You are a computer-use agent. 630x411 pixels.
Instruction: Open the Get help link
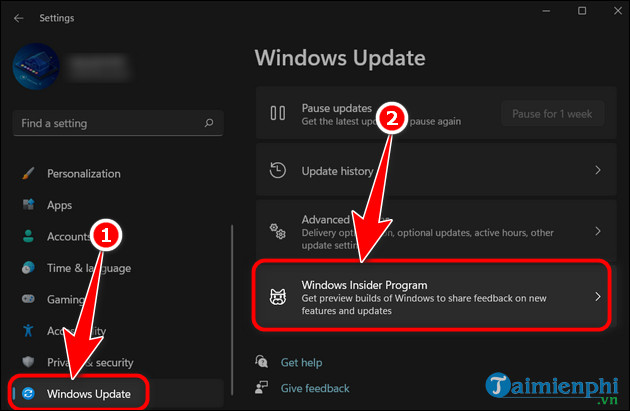click(x=301, y=362)
